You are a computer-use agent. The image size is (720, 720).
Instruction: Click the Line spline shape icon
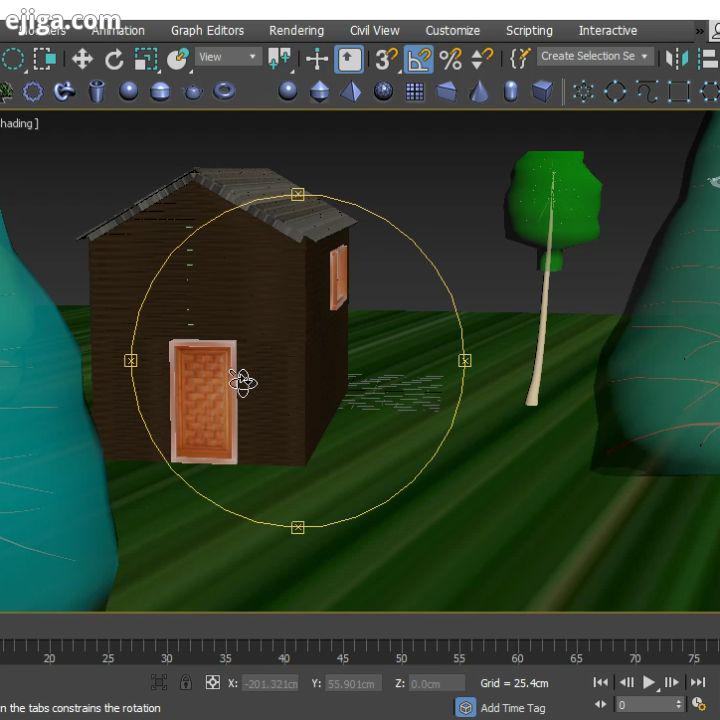pos(647,92)
